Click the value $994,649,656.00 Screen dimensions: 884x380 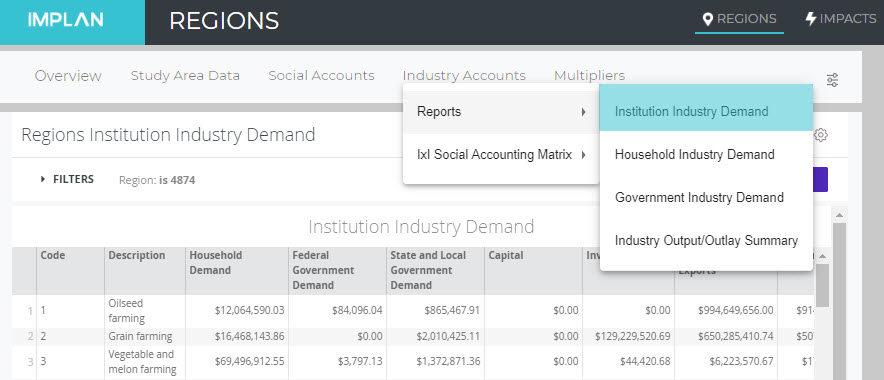point(736,311)
